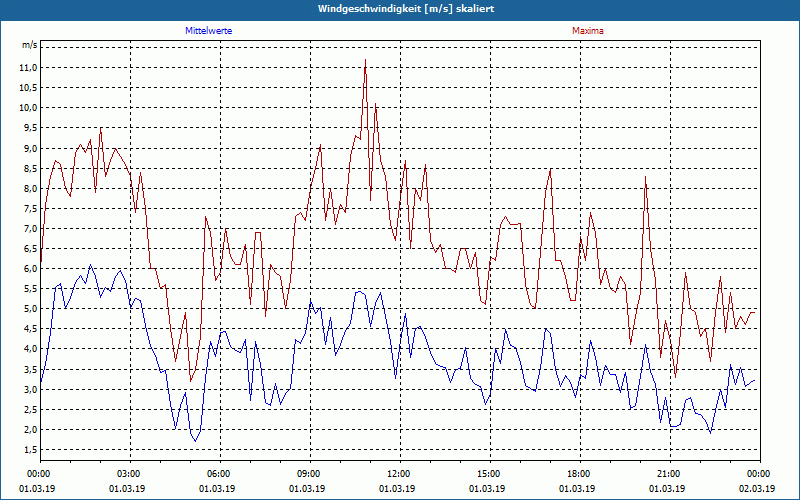Click the '00:00' time label dated 02.03.19

(x=758, y=474)
